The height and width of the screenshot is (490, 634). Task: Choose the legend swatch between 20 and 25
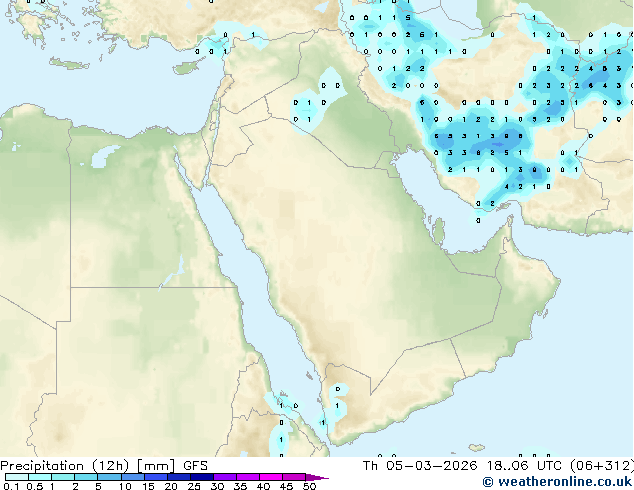tap(178, 477)
